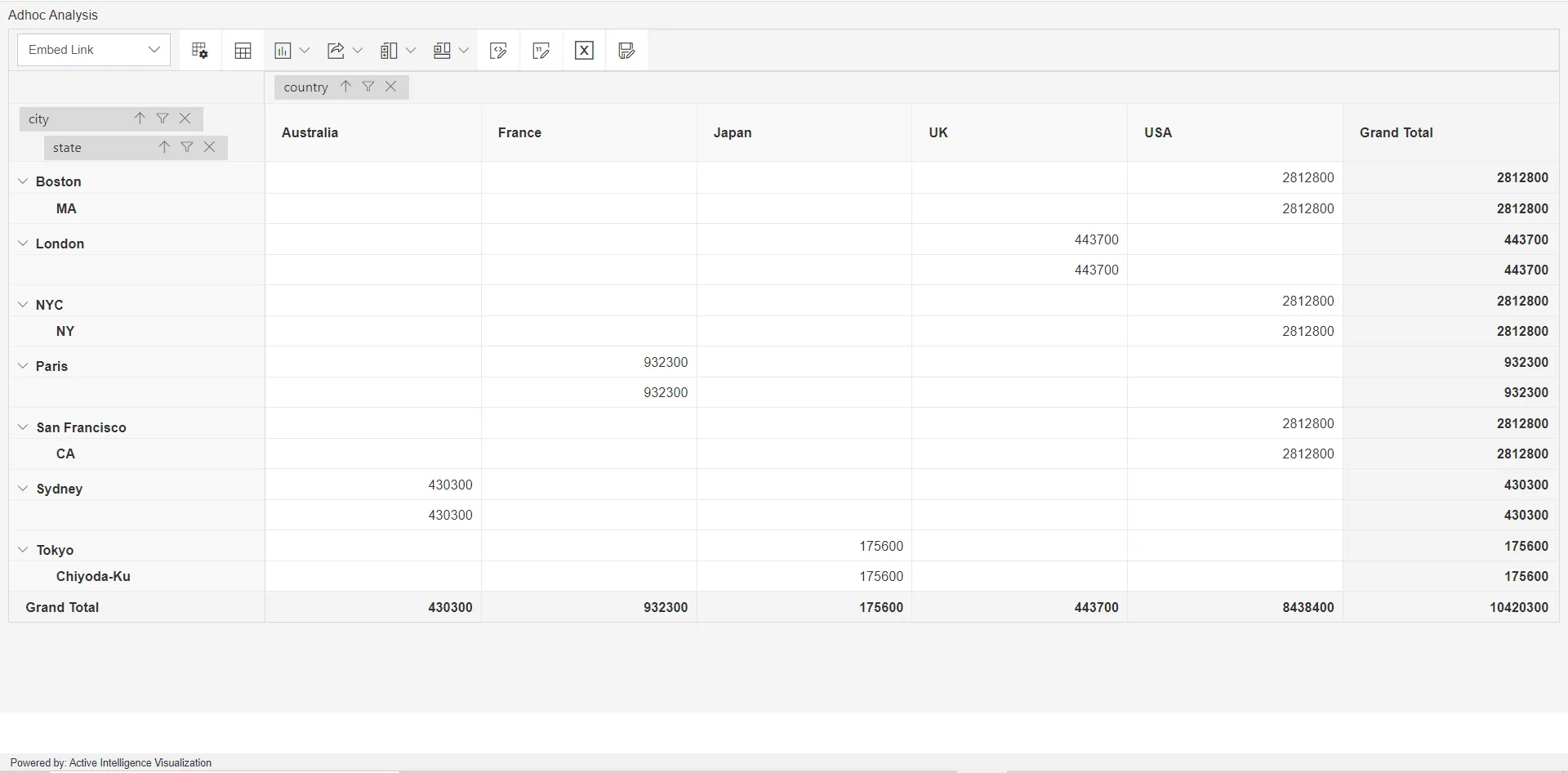Click the Excel export X icon

[584, 51]
